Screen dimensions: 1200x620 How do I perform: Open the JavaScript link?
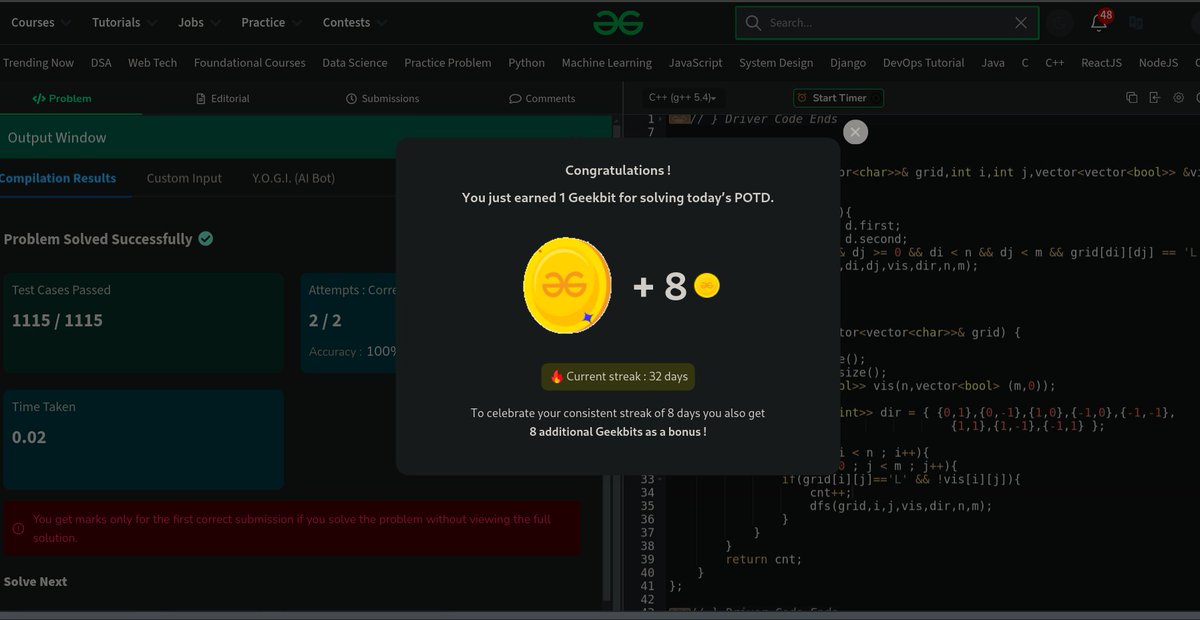[695, 62]
